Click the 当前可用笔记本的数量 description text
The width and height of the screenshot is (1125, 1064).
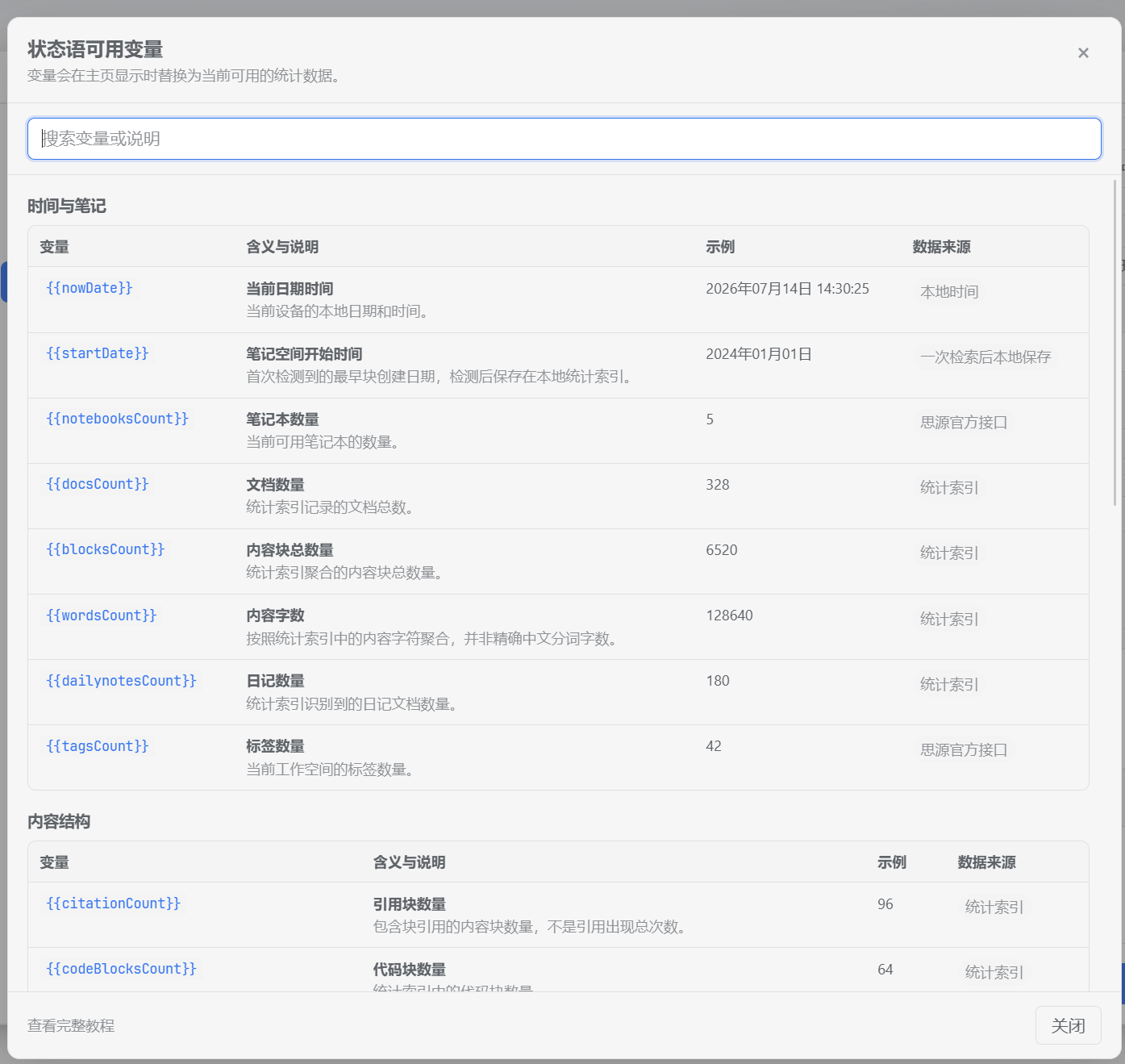point(323,442)
